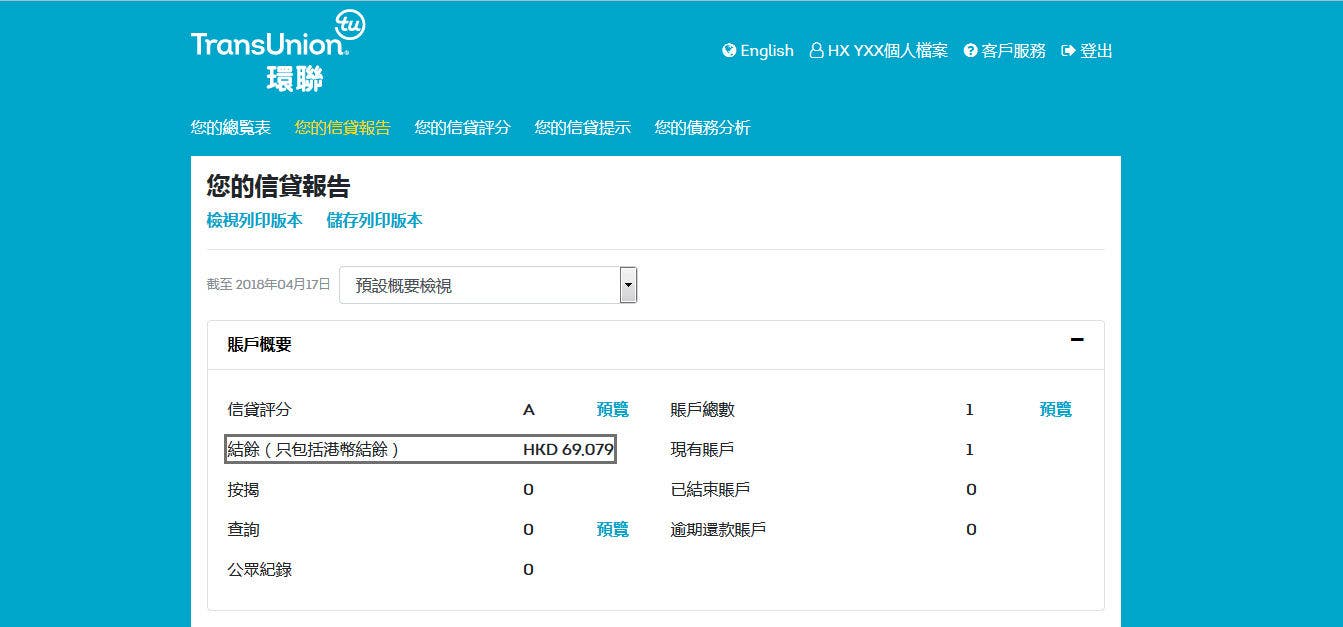
Task: Select 您的信貸報告 tab
Action: [x=343, y=128]
